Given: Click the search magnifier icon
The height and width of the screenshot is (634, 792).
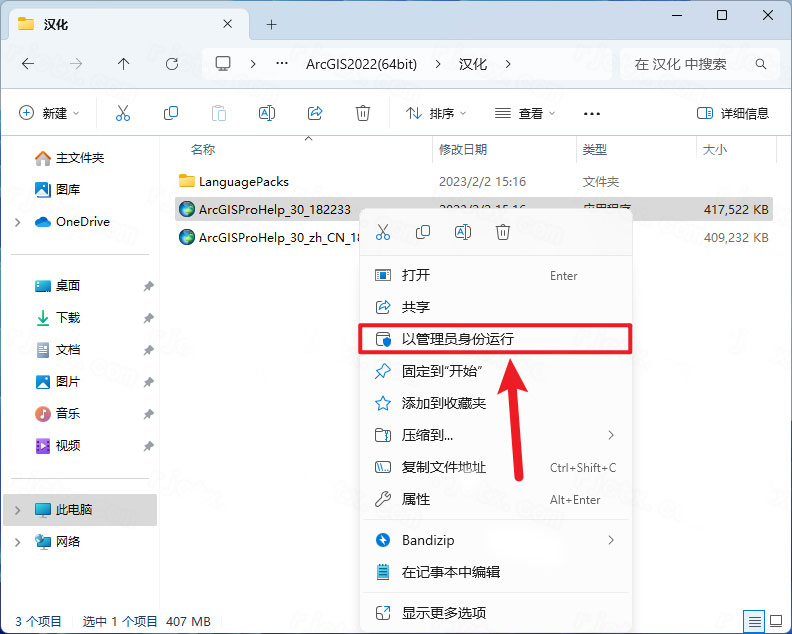Looking at the screenshot, I should (761, 64).
